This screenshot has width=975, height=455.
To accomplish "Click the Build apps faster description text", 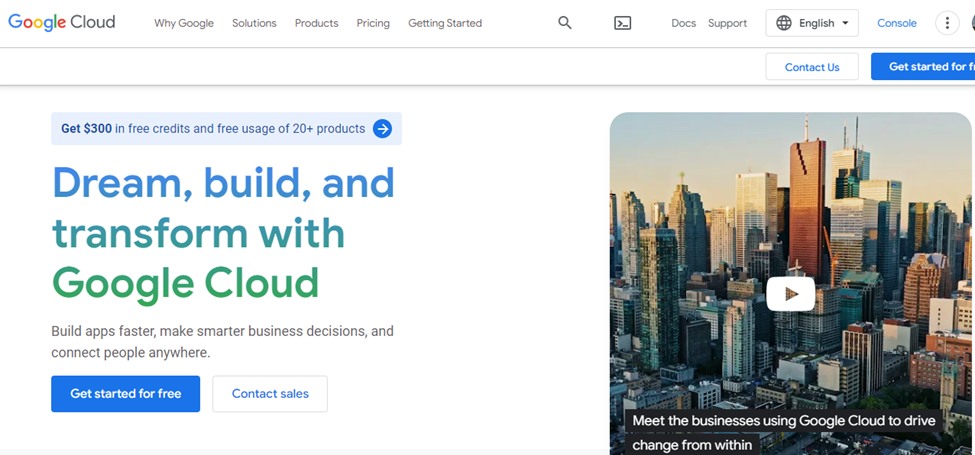I will [222, 342].
